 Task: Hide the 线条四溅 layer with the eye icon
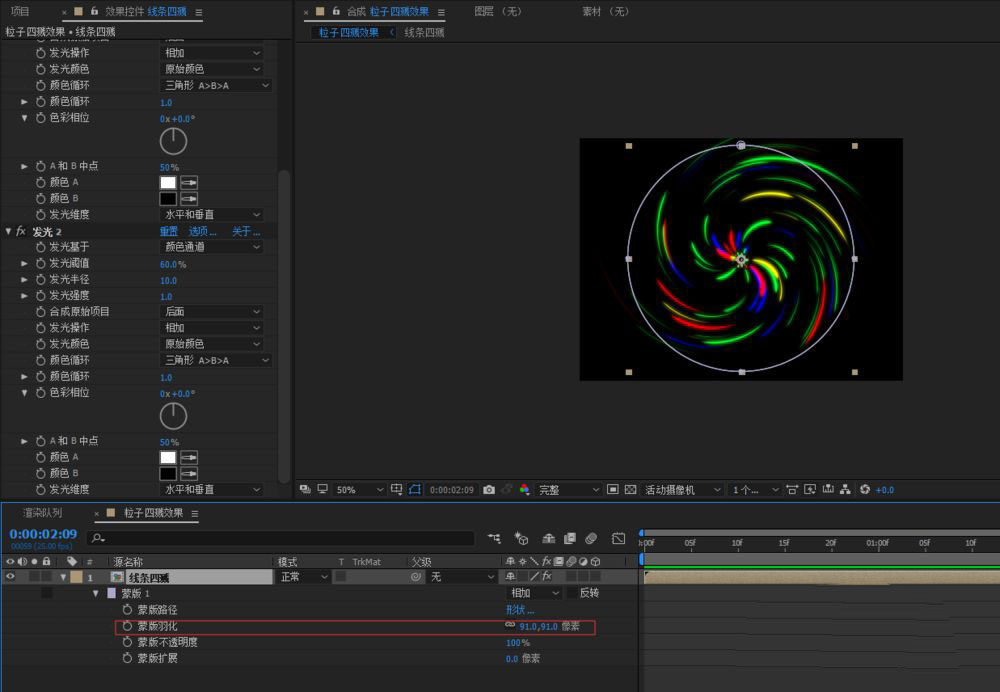click(10, 577)
